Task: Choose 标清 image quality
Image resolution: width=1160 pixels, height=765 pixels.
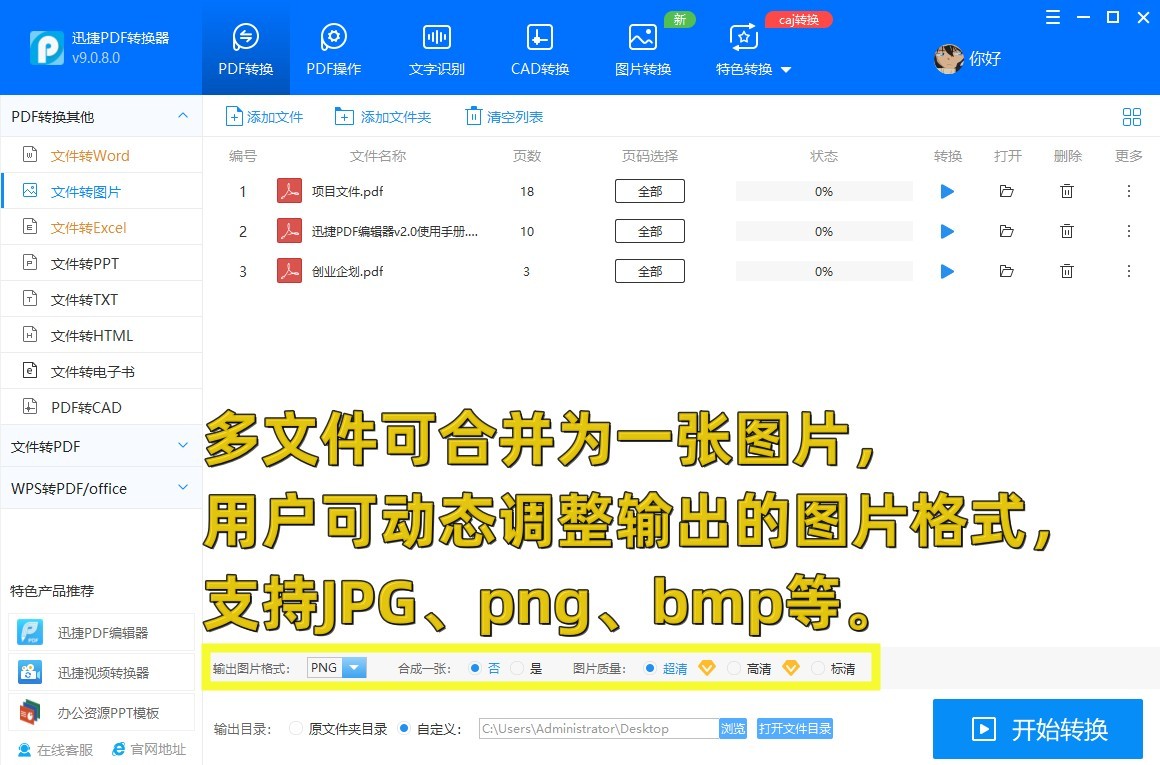Action: click(x=817, y=669)
